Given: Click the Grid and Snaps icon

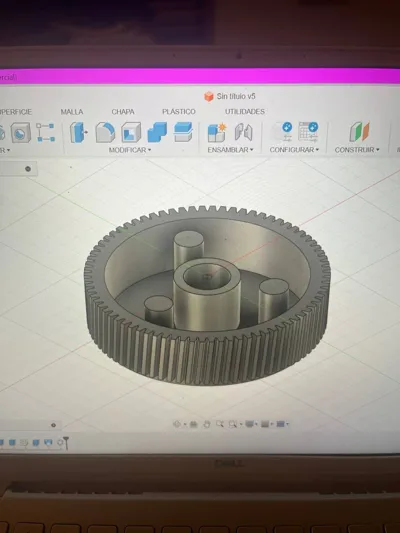Looking at the screenshot, I should [x=265, y=424].
